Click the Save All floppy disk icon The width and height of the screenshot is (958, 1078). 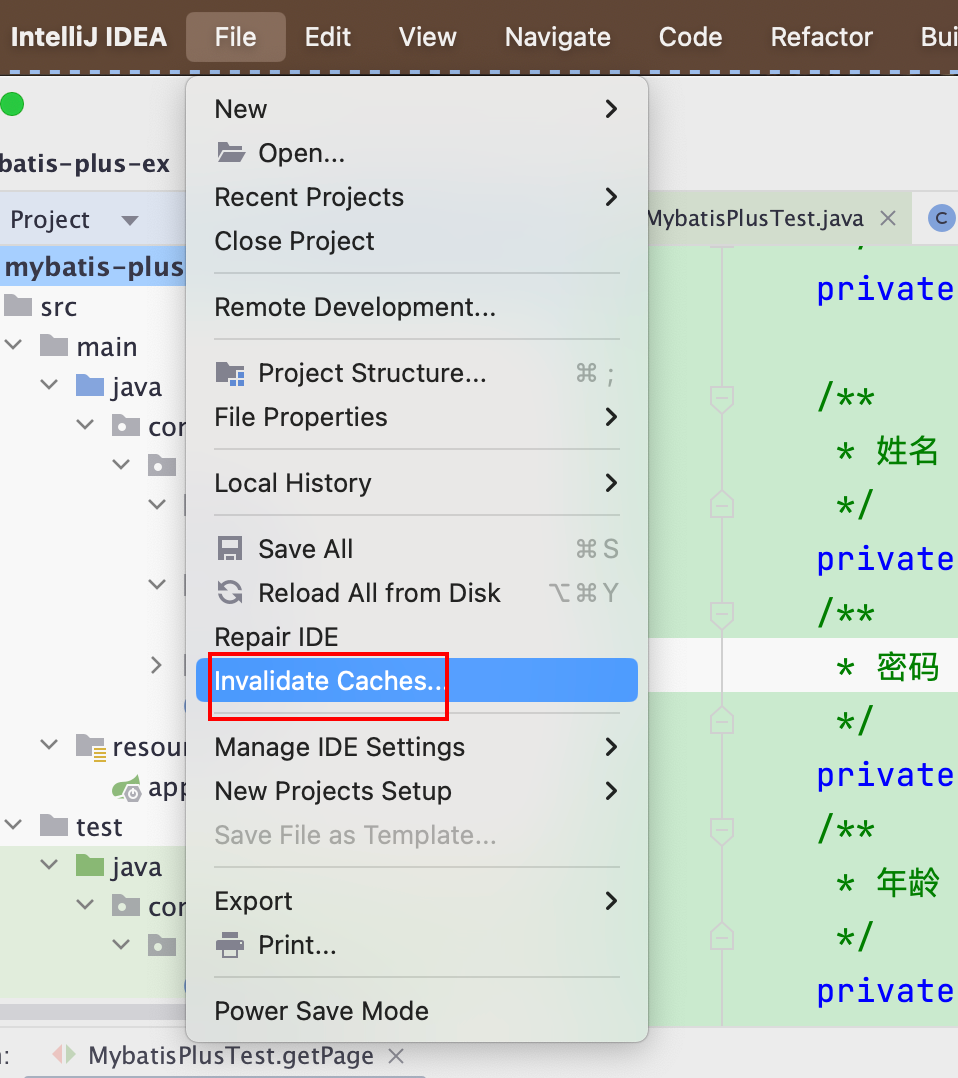[230, 549]
